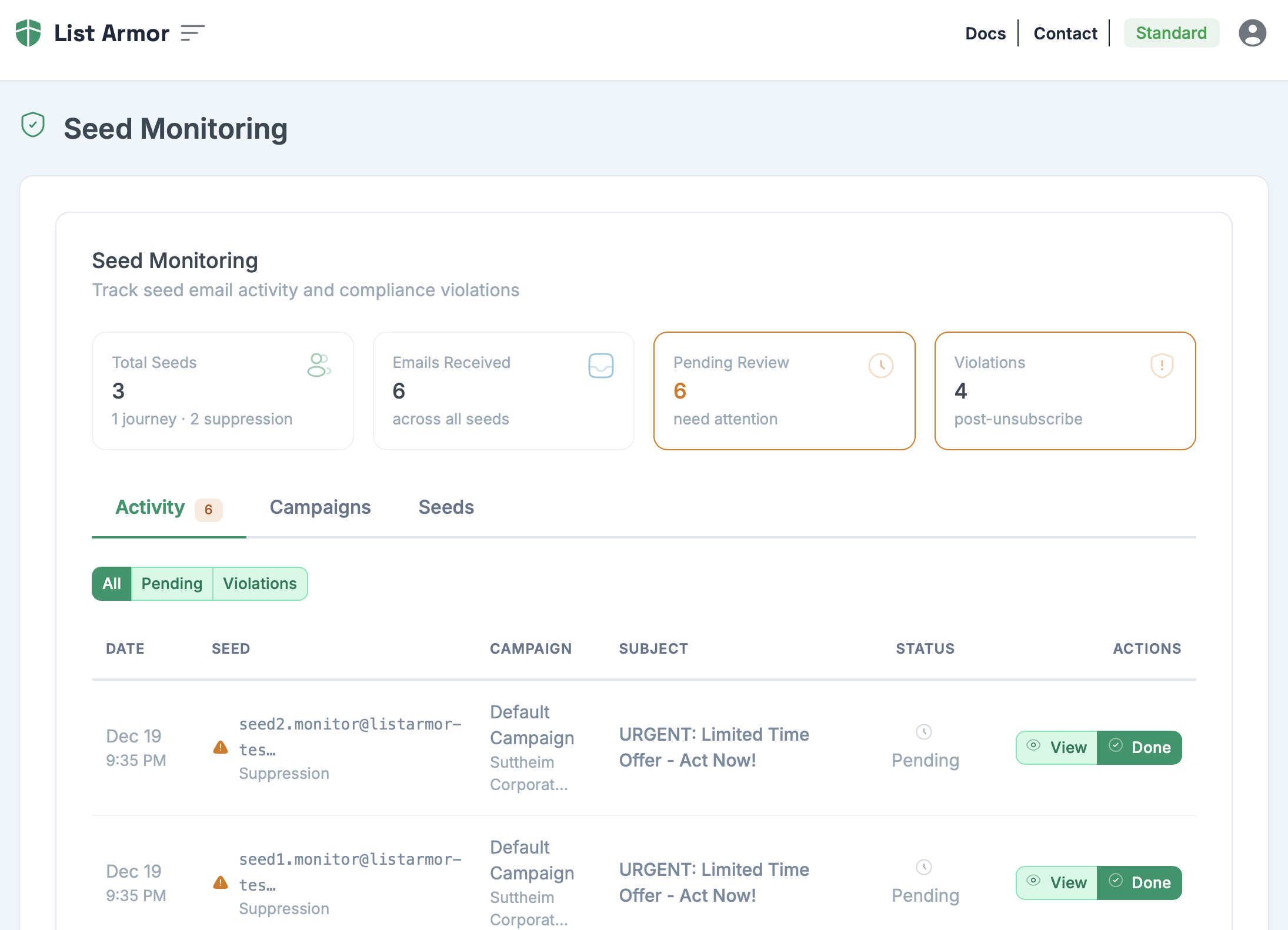Click the Total Seeds people icon
Viewport: 1288px width, 930px height.
(x=319, y=365)
